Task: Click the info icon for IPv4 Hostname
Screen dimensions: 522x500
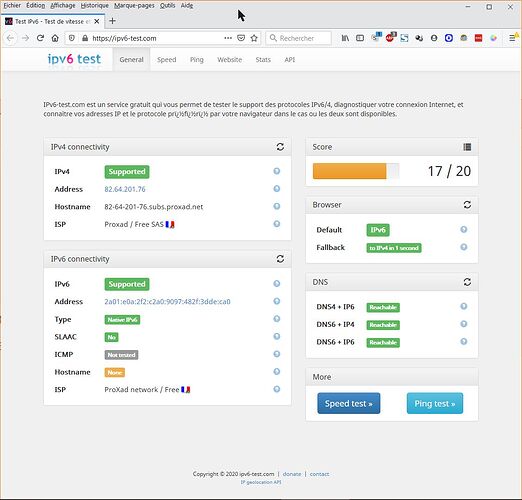Action: (x=277, y=206)
